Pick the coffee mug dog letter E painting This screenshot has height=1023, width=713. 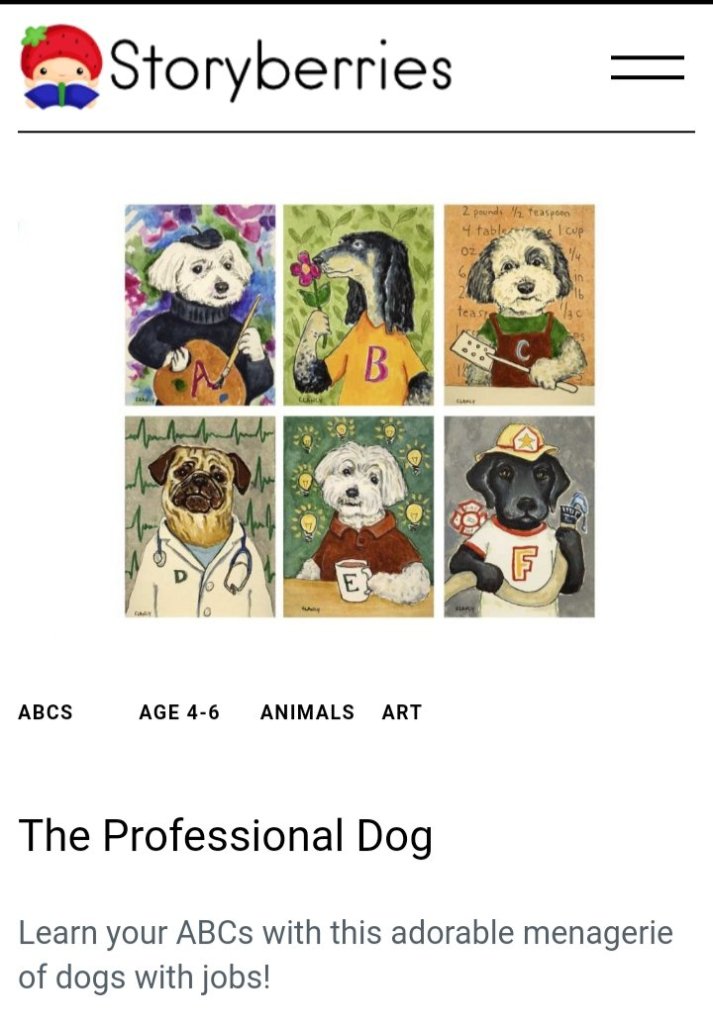[x=358, y=517]
